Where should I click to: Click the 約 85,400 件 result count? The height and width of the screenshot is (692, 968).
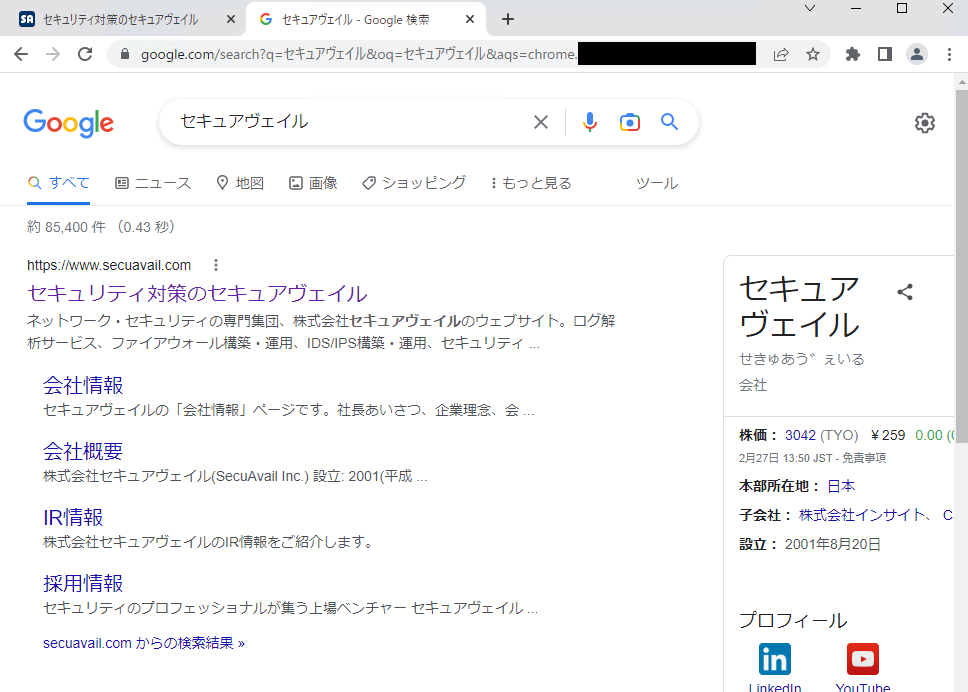point(66,227)
